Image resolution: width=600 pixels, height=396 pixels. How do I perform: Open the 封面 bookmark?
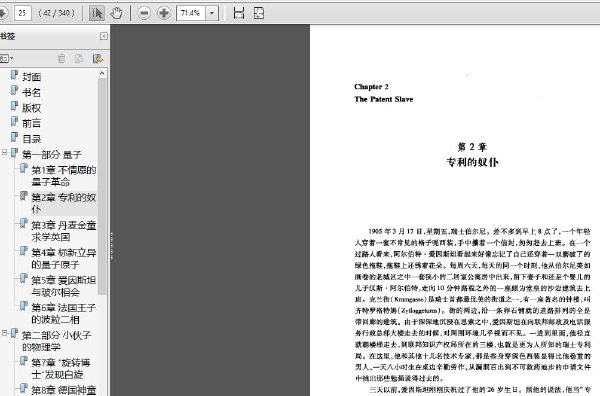pos(31,77)
